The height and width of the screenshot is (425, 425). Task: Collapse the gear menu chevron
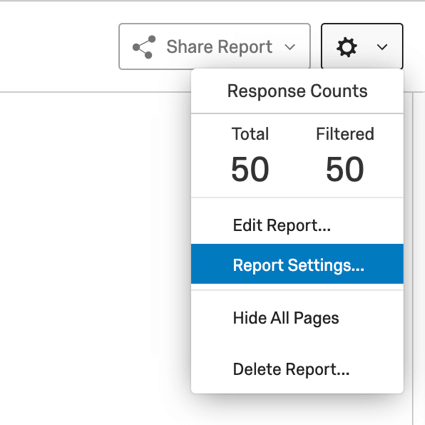[382, 47]
